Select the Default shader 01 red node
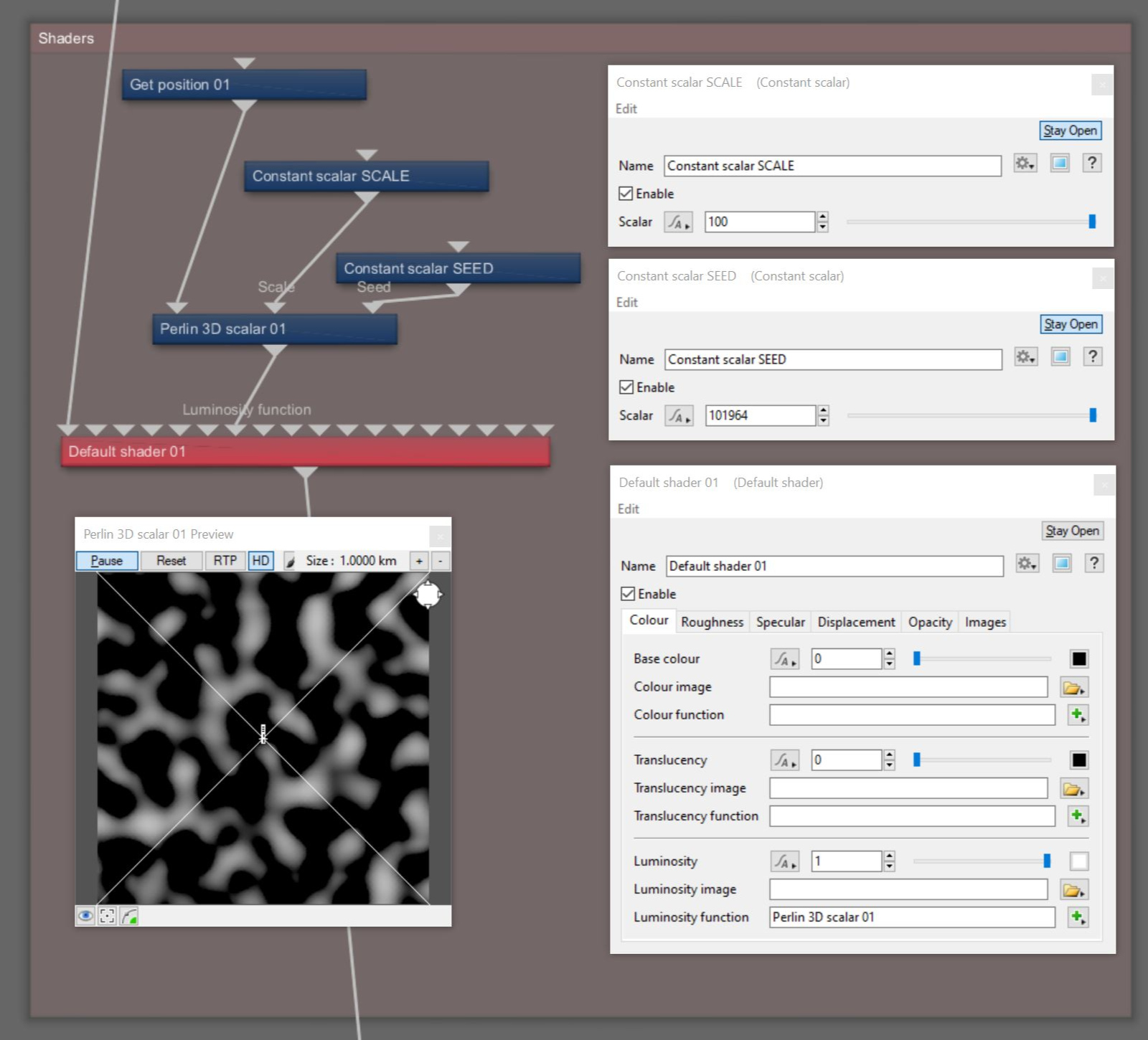 (306, 452)
